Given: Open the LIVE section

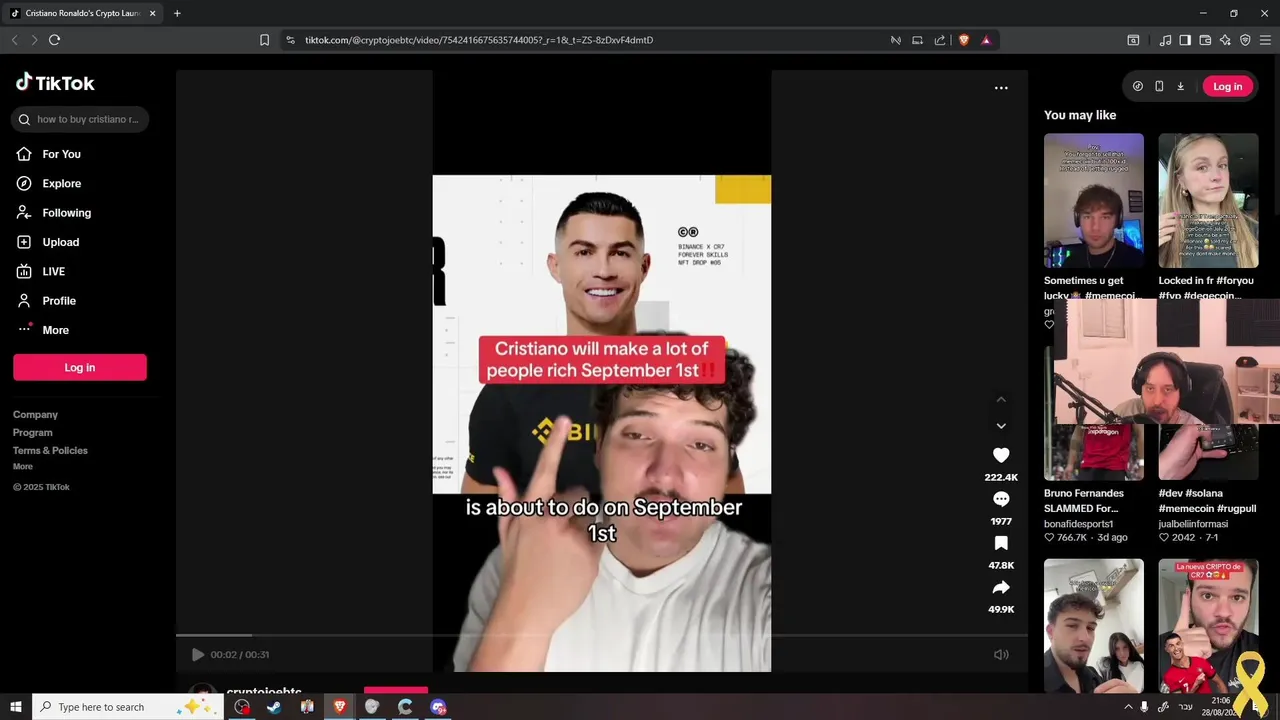Looking at the screenshot, I should [x=53, y=271].
